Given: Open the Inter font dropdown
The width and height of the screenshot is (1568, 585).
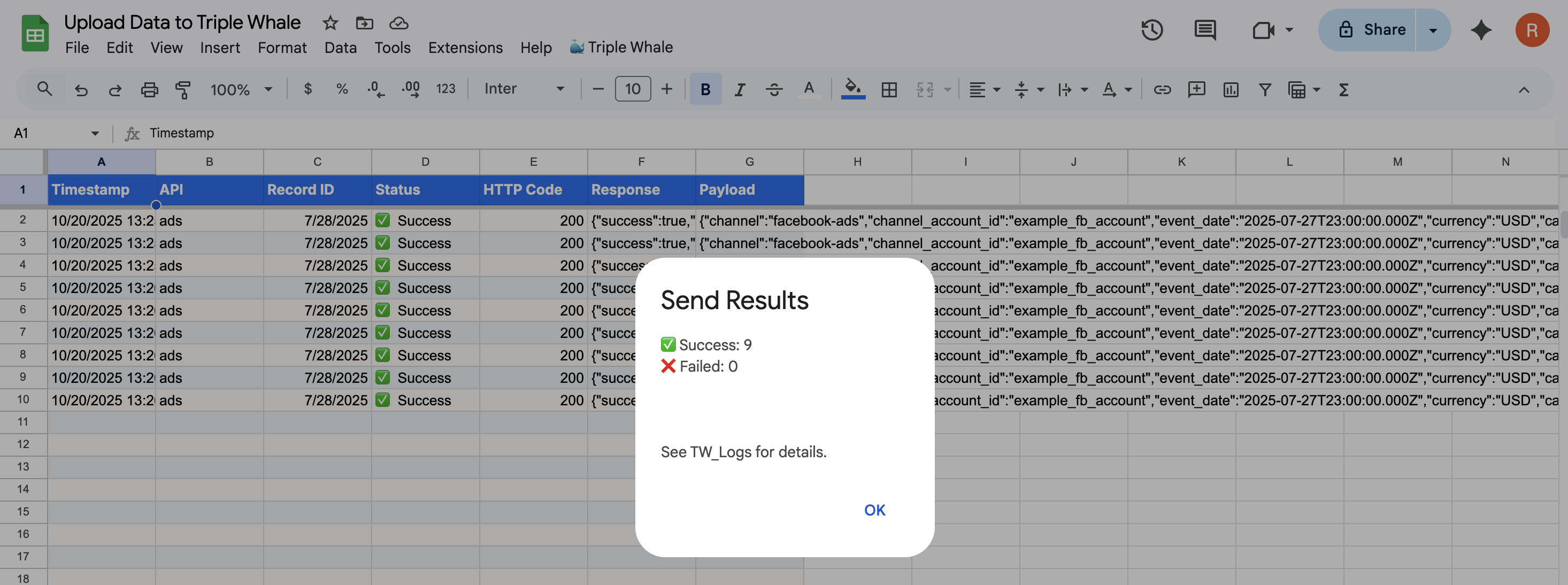Looking at the screenshot, I should pos(524,89).
